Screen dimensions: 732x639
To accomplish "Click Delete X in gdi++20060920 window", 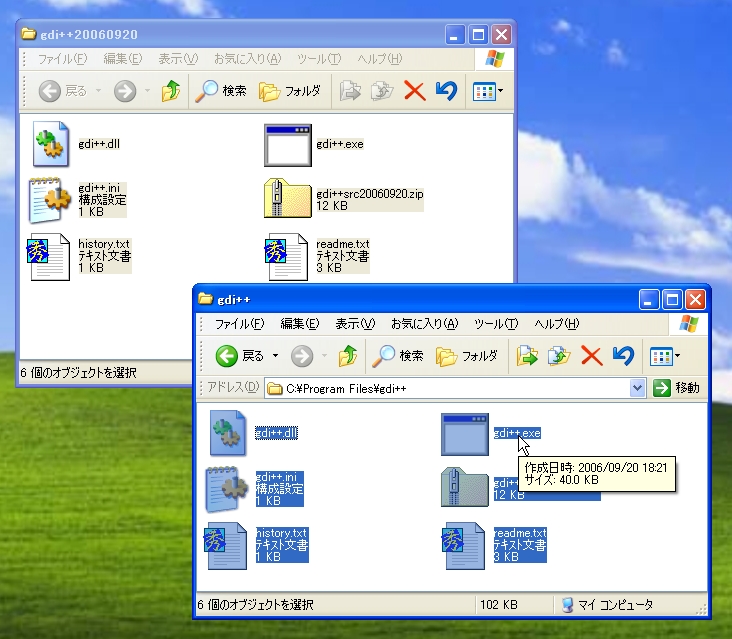I will pos(415,91).
